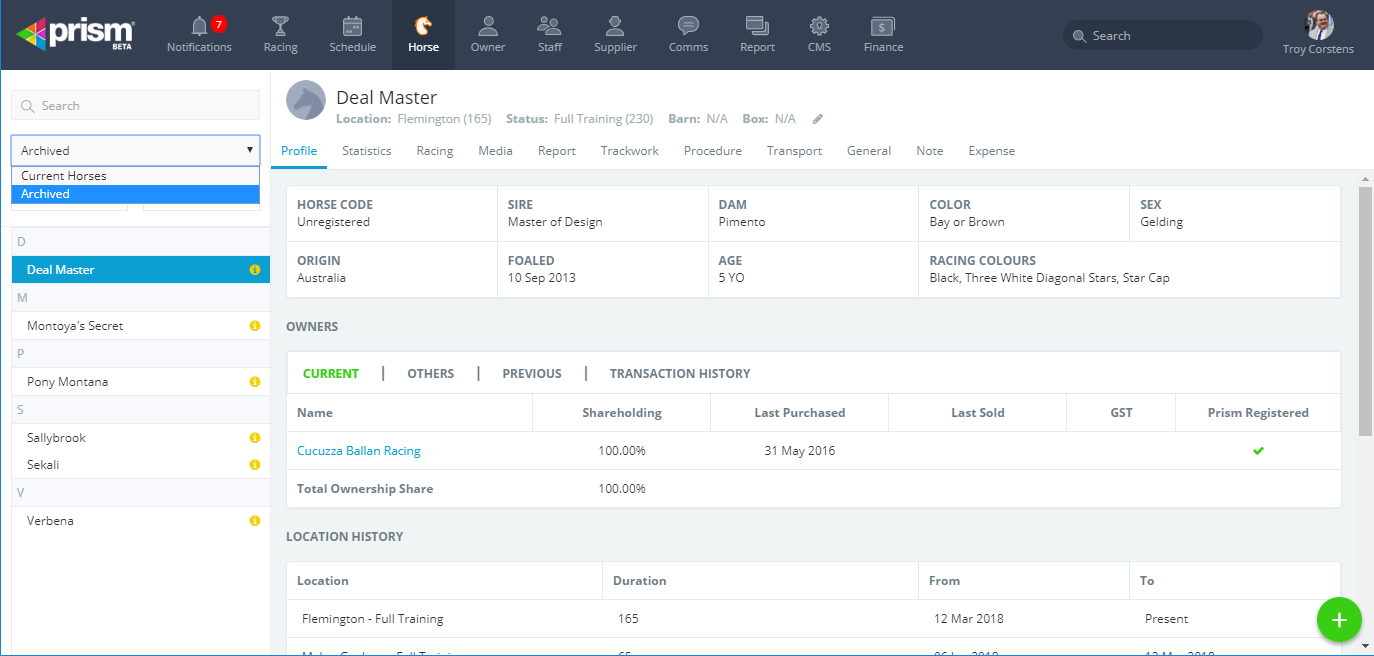
Task: Click info icon next to Sallybrook
Action: (254, 438)
